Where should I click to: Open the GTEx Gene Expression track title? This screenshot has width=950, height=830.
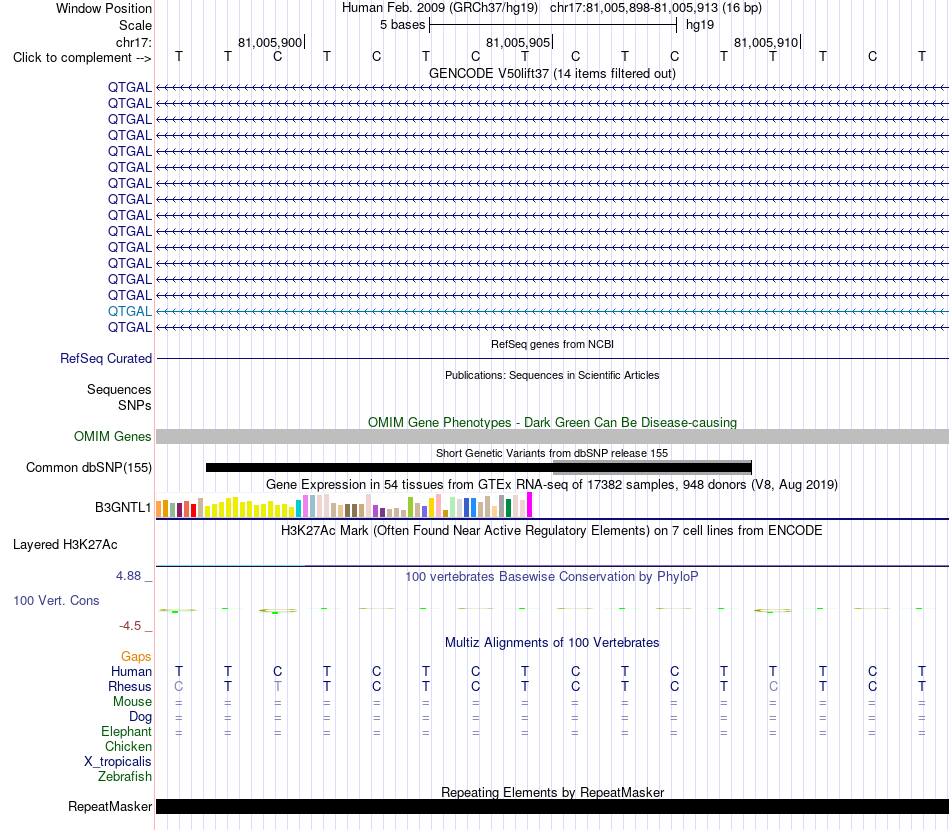tap(552, 485)
